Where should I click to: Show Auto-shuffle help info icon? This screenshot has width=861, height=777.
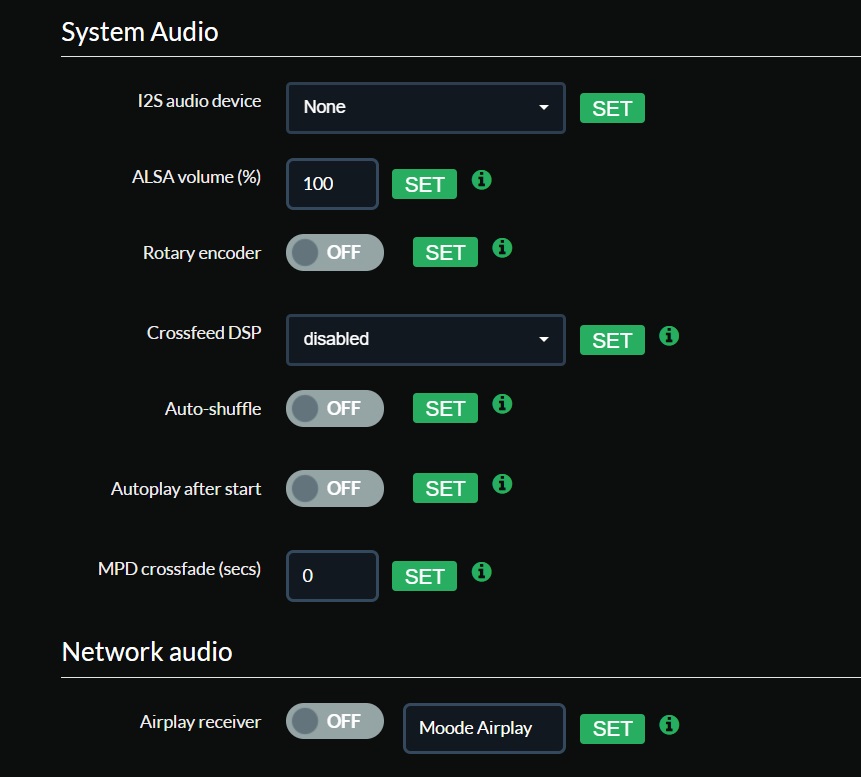[x=502, y=404]
